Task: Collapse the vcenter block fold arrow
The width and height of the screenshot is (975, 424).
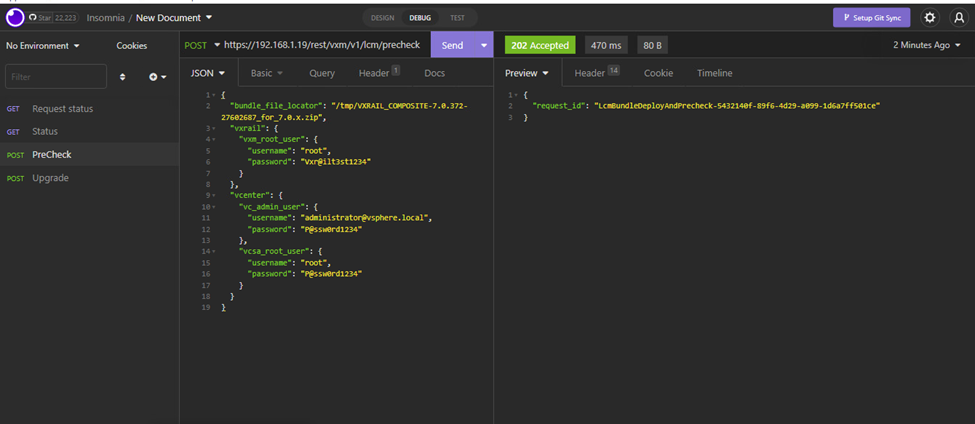Action: coord(214,197)
